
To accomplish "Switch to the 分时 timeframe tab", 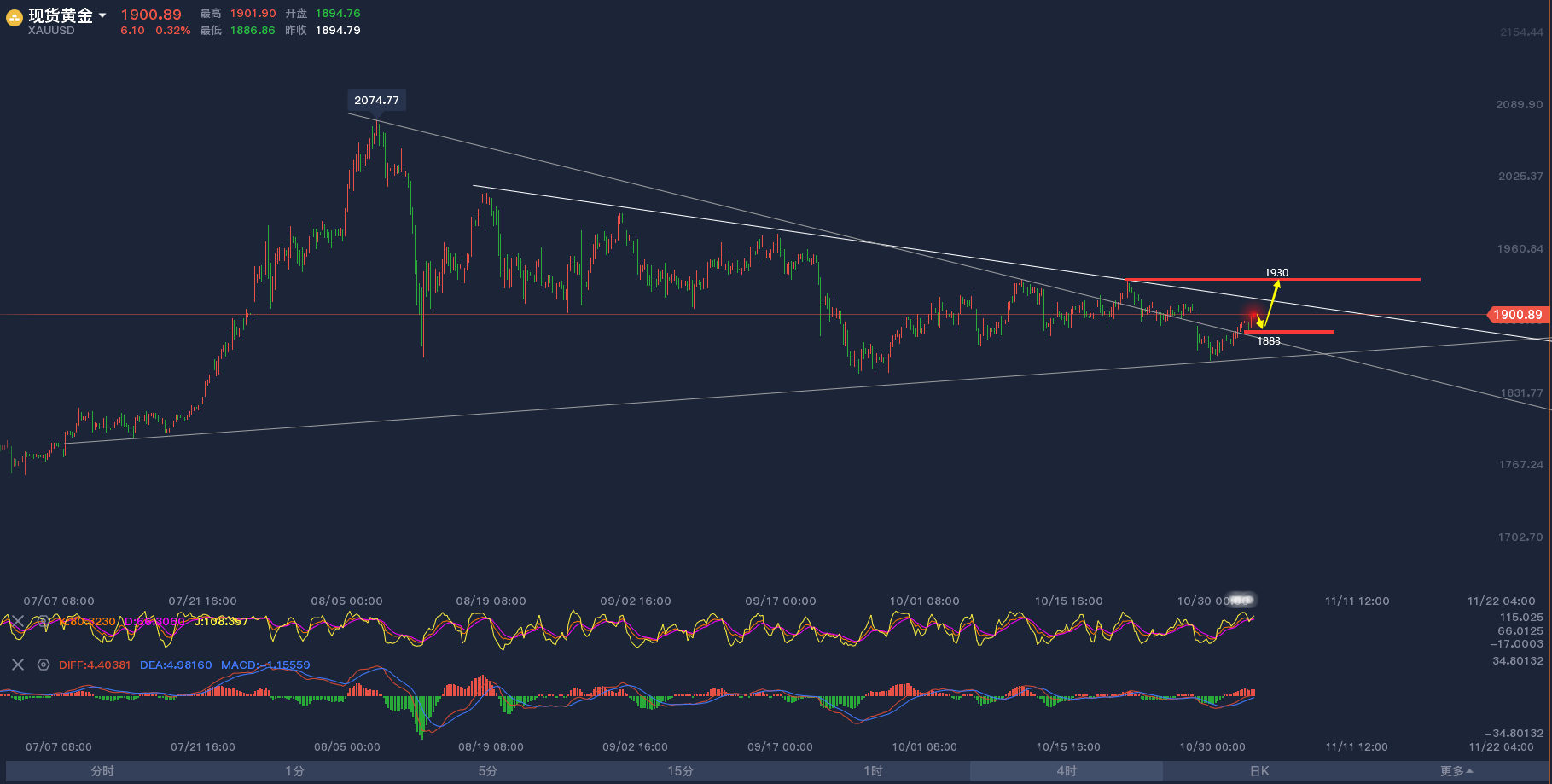I will pos(102,771).
